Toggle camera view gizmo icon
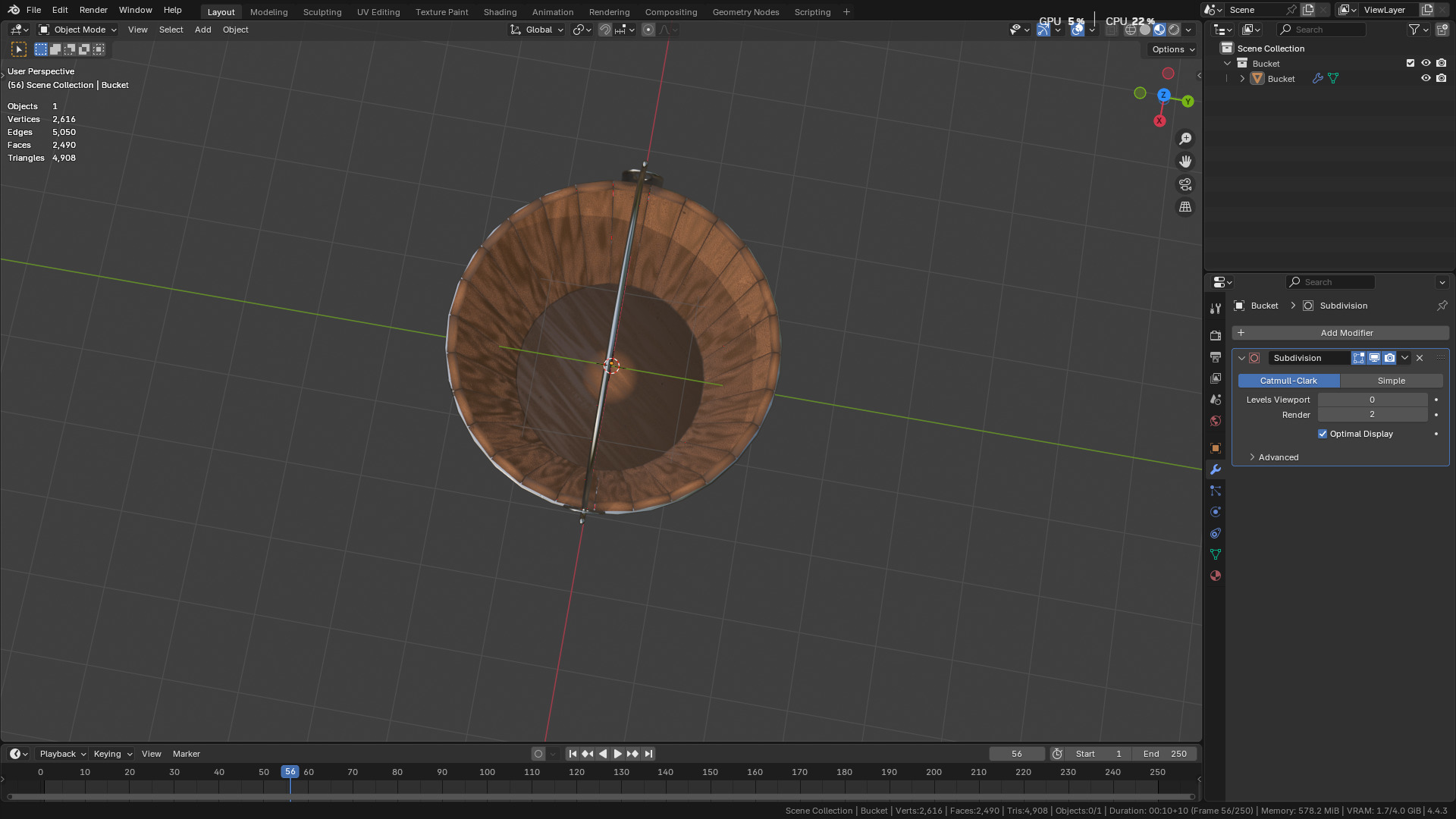1456x819 pixels. pyautogui.click(x=1185, y=184)
